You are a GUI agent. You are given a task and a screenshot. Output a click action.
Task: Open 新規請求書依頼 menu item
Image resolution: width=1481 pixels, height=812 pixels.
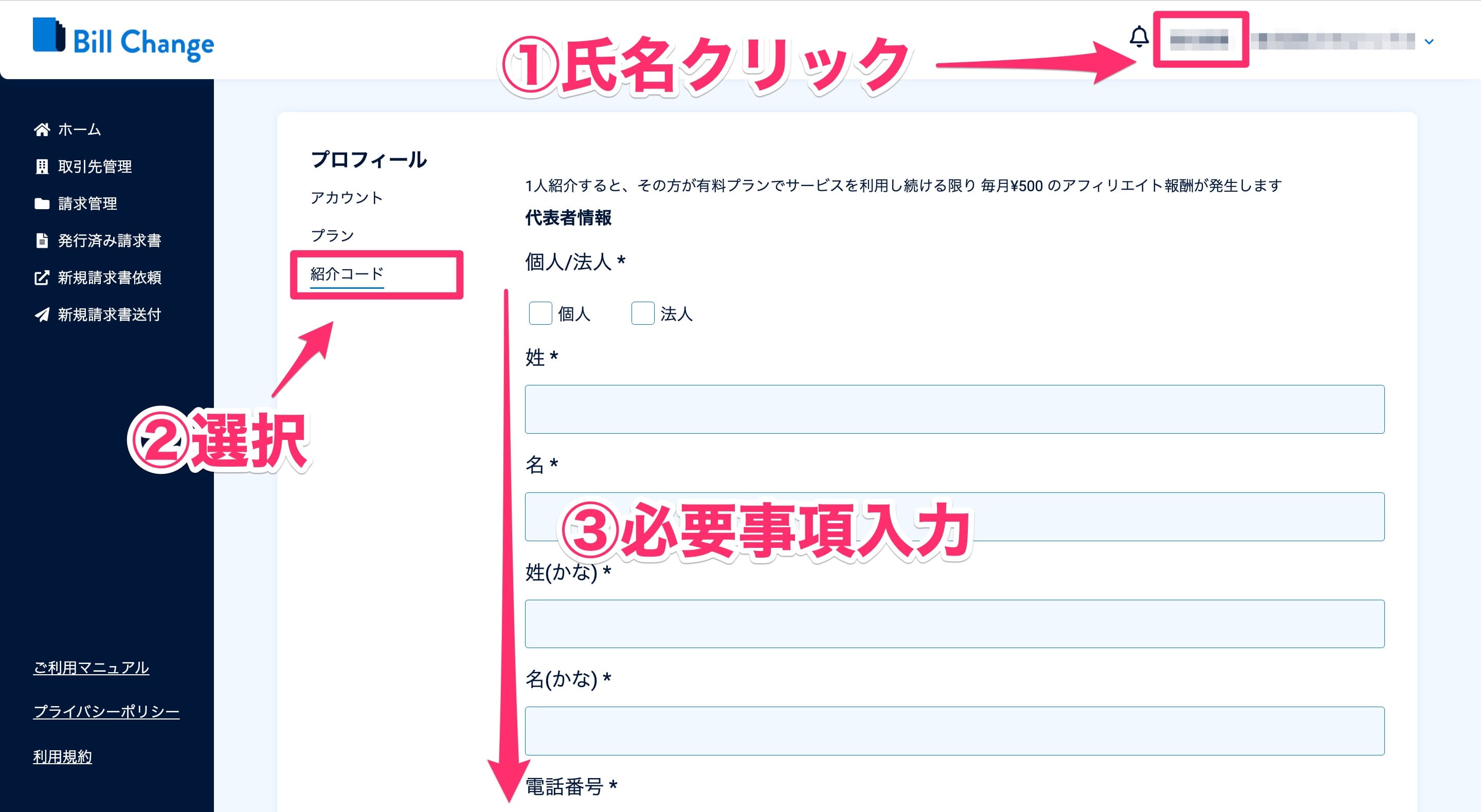[109, 278]
